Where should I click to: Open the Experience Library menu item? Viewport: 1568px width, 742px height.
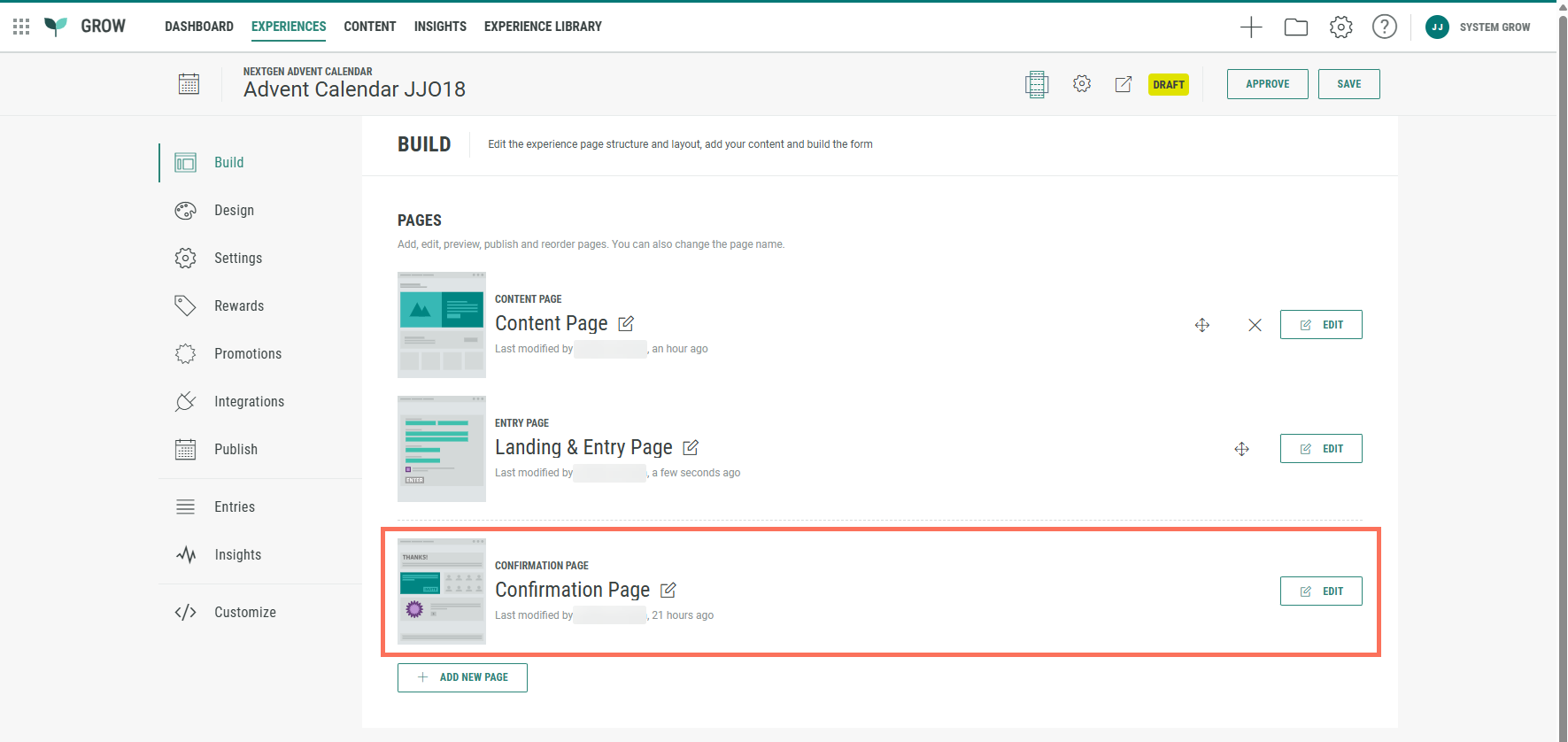click(x=543, y=27)
